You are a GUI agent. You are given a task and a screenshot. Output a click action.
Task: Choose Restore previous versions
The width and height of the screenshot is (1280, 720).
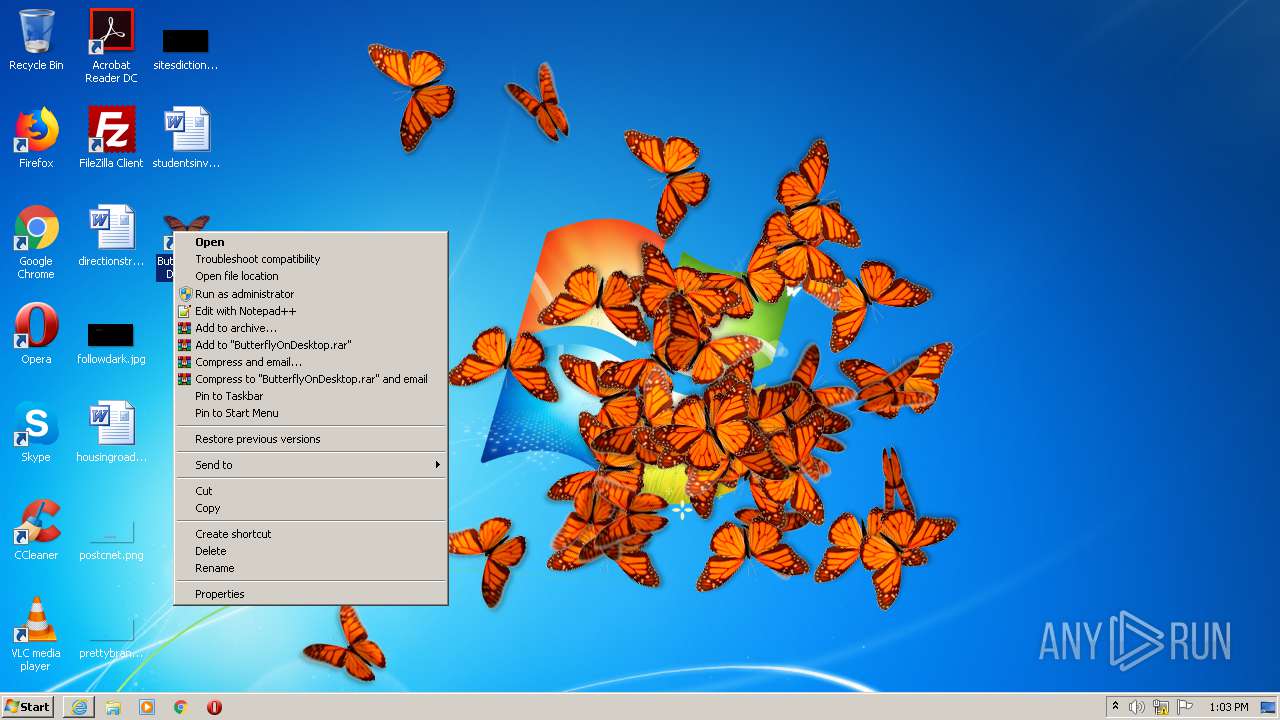(x=311, y=439)
